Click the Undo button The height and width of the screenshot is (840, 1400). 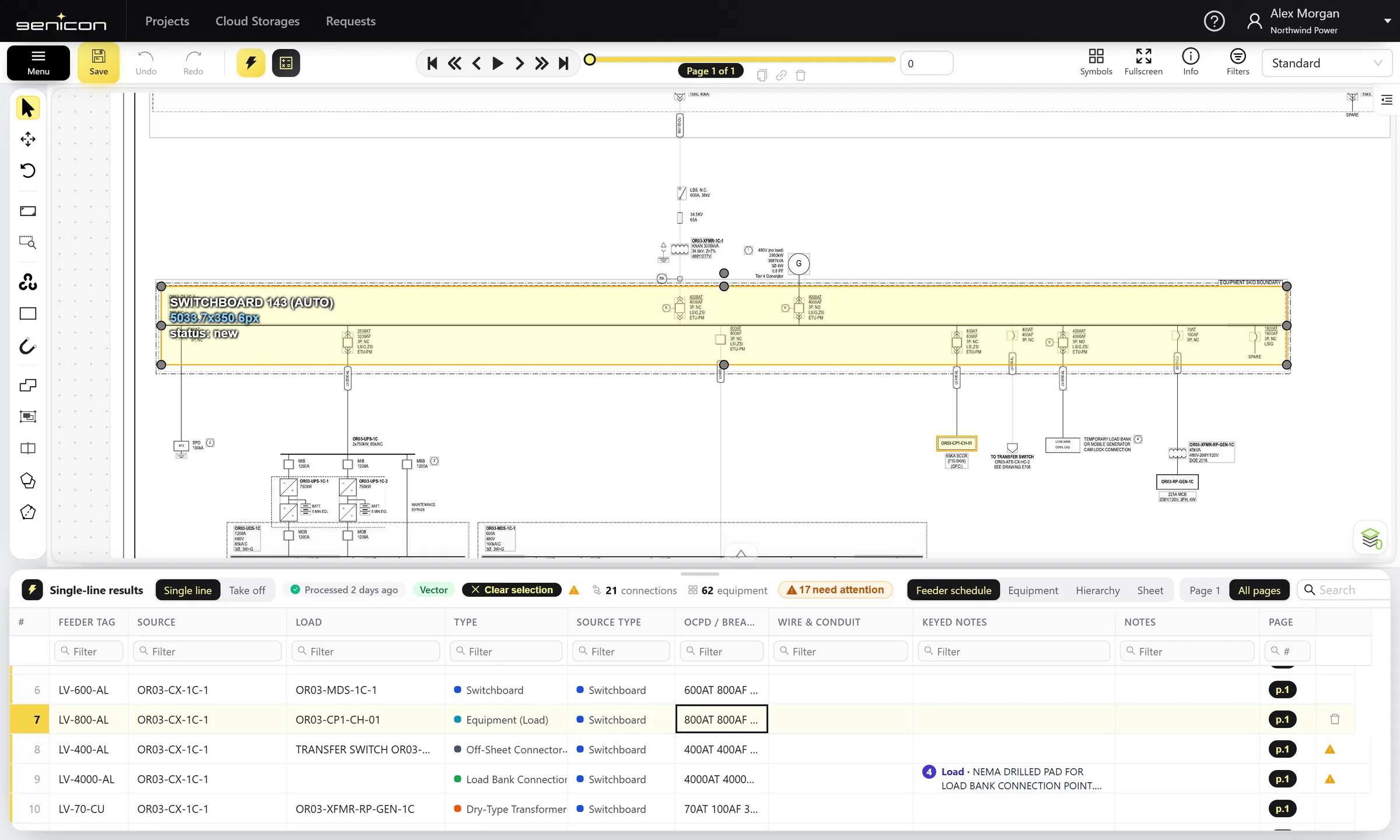pos(146,62)
